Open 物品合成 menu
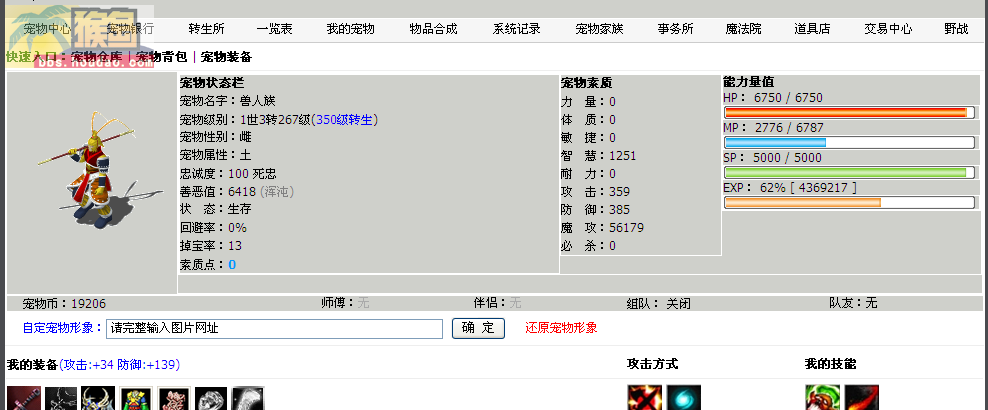The image size is (988, 410). pyautogui.click(x=434, y=29)
